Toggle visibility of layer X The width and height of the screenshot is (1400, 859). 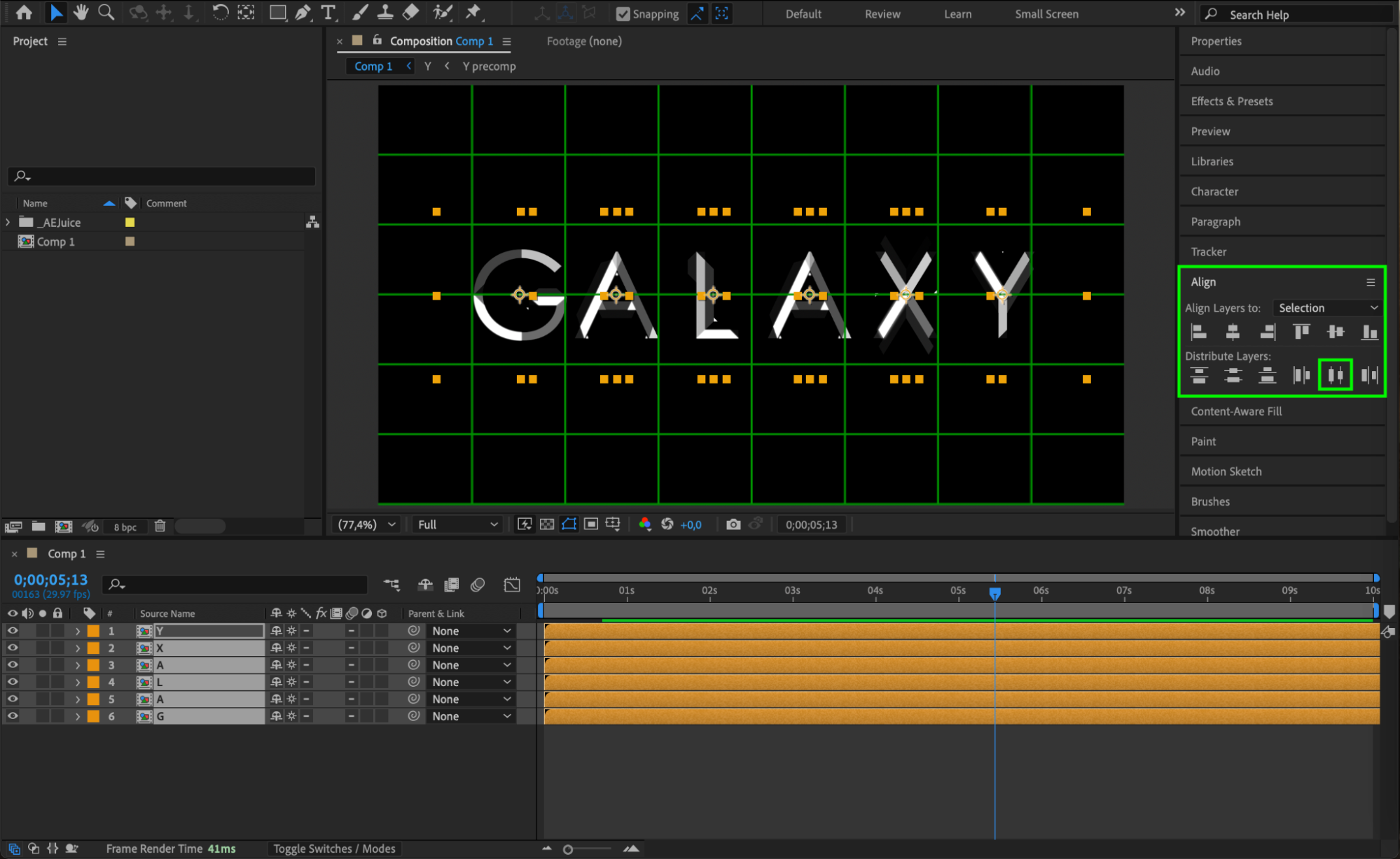13,648
